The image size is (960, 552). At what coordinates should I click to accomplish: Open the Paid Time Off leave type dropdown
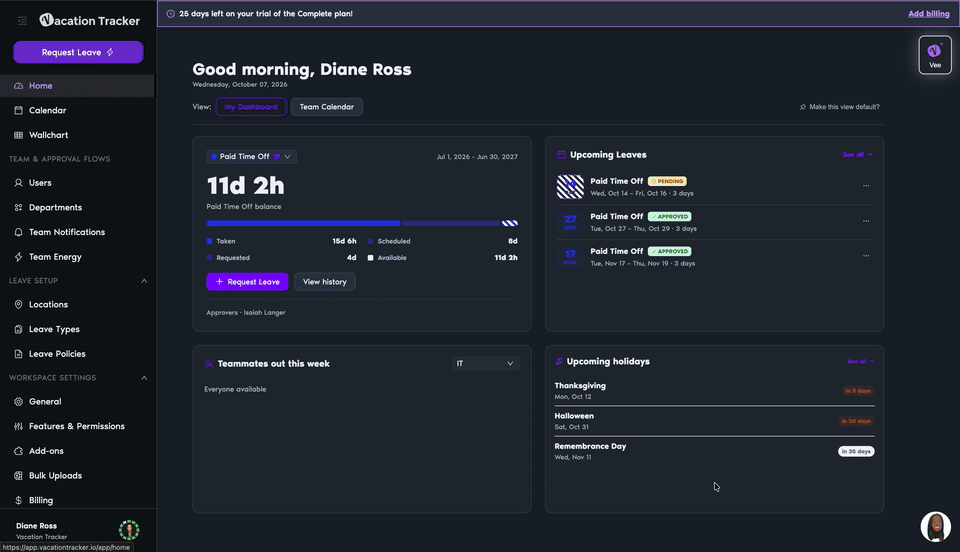(x=252, y=157)
